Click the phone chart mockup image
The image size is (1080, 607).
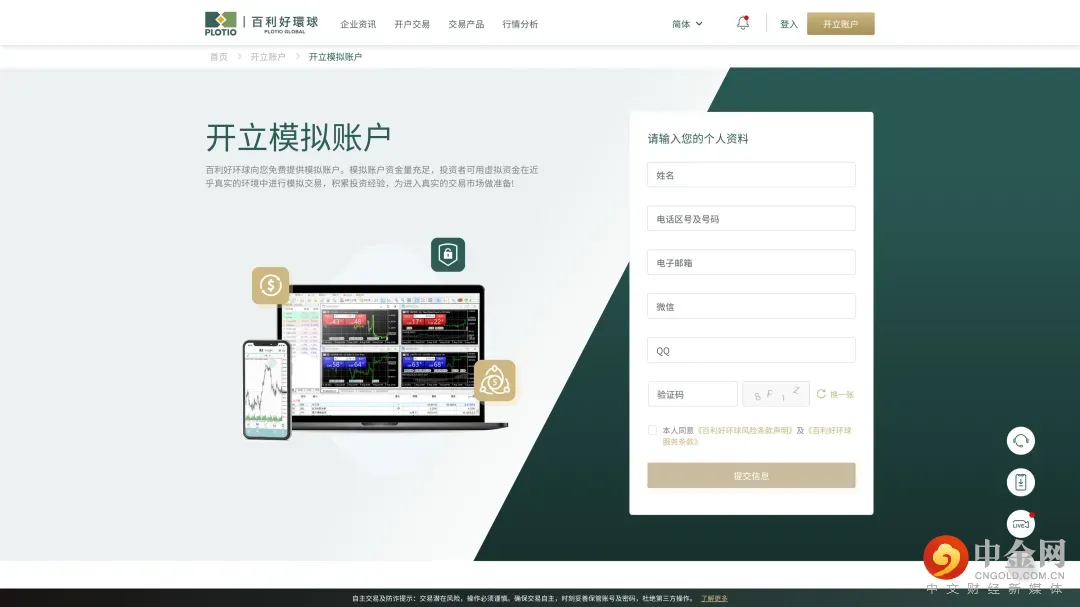coord(267,389)
